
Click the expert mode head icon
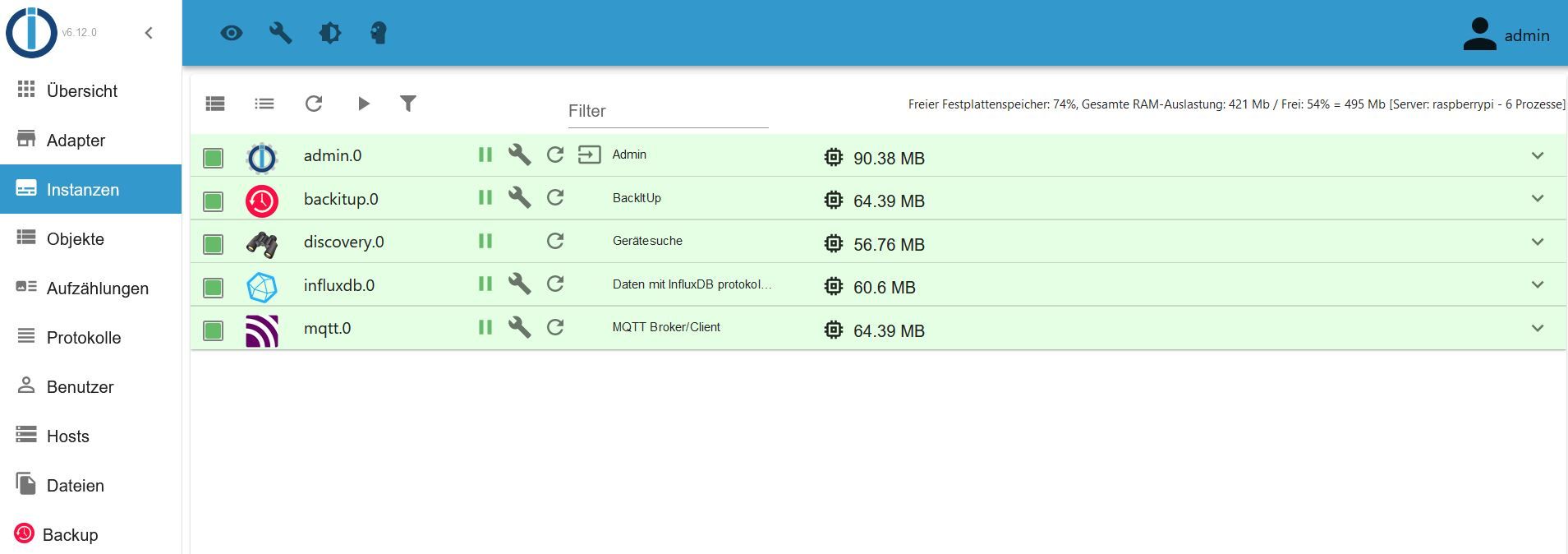[379, 33]
